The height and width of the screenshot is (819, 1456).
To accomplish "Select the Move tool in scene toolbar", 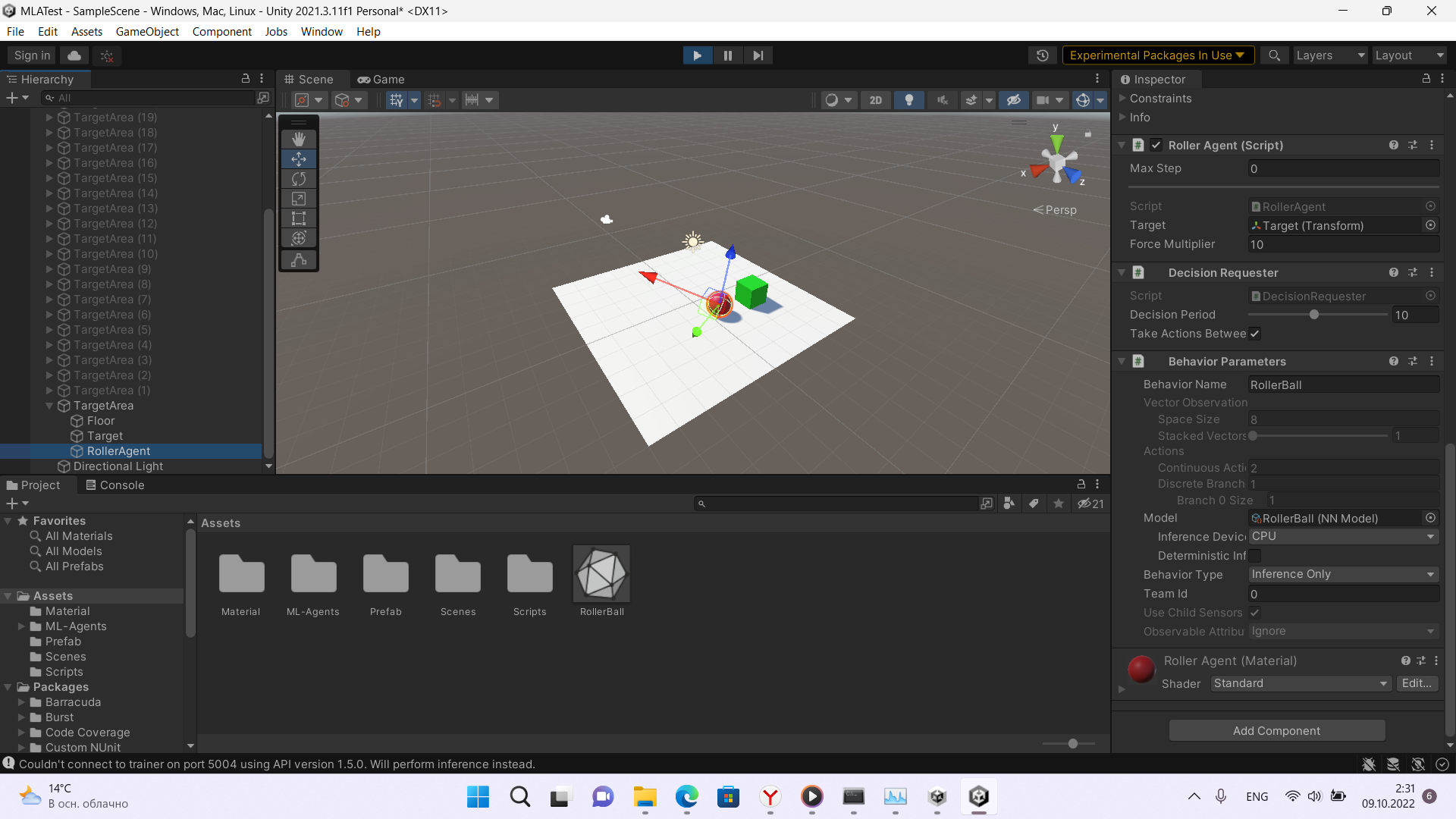I will [x=299, y=159].
